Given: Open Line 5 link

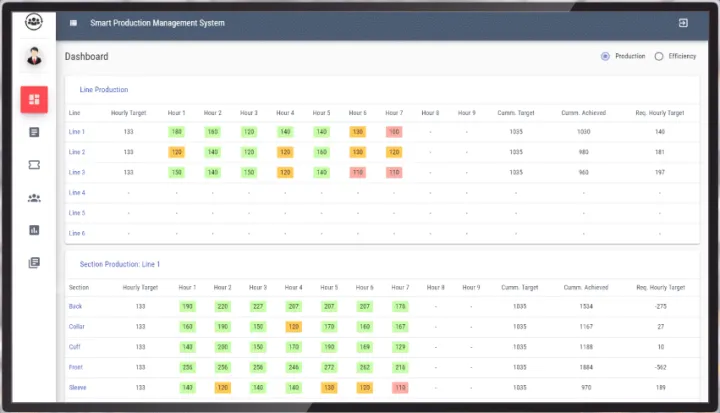Looking at the screenshot, I should pyautogui.click(x=77, y=213).
